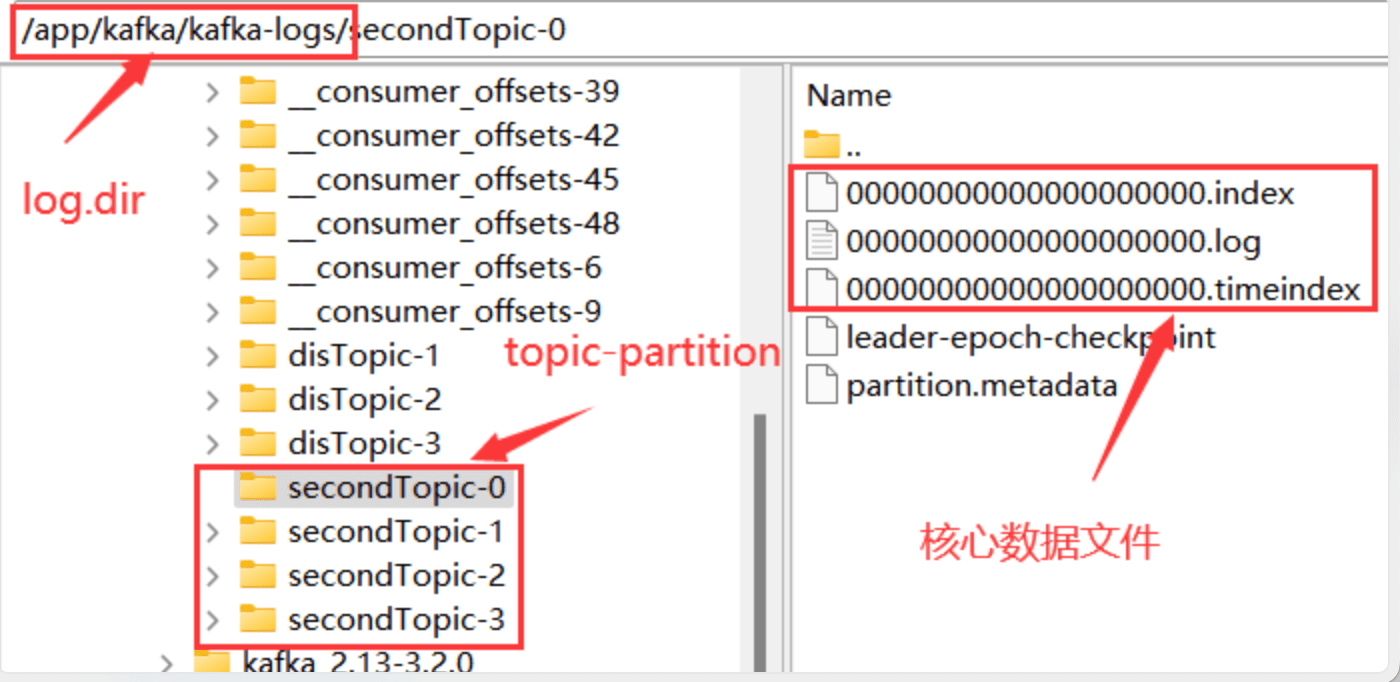This screenshot has width=1400, height=682.
Task: Select the kafka_2.13-3.2.0 folder icon
Action: point(212,662)
